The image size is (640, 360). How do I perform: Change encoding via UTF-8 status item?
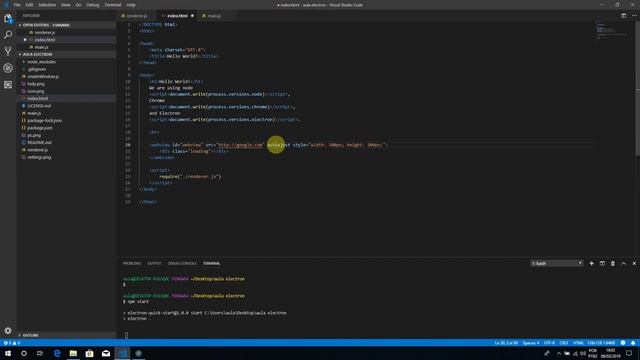(x=549, y=343)
